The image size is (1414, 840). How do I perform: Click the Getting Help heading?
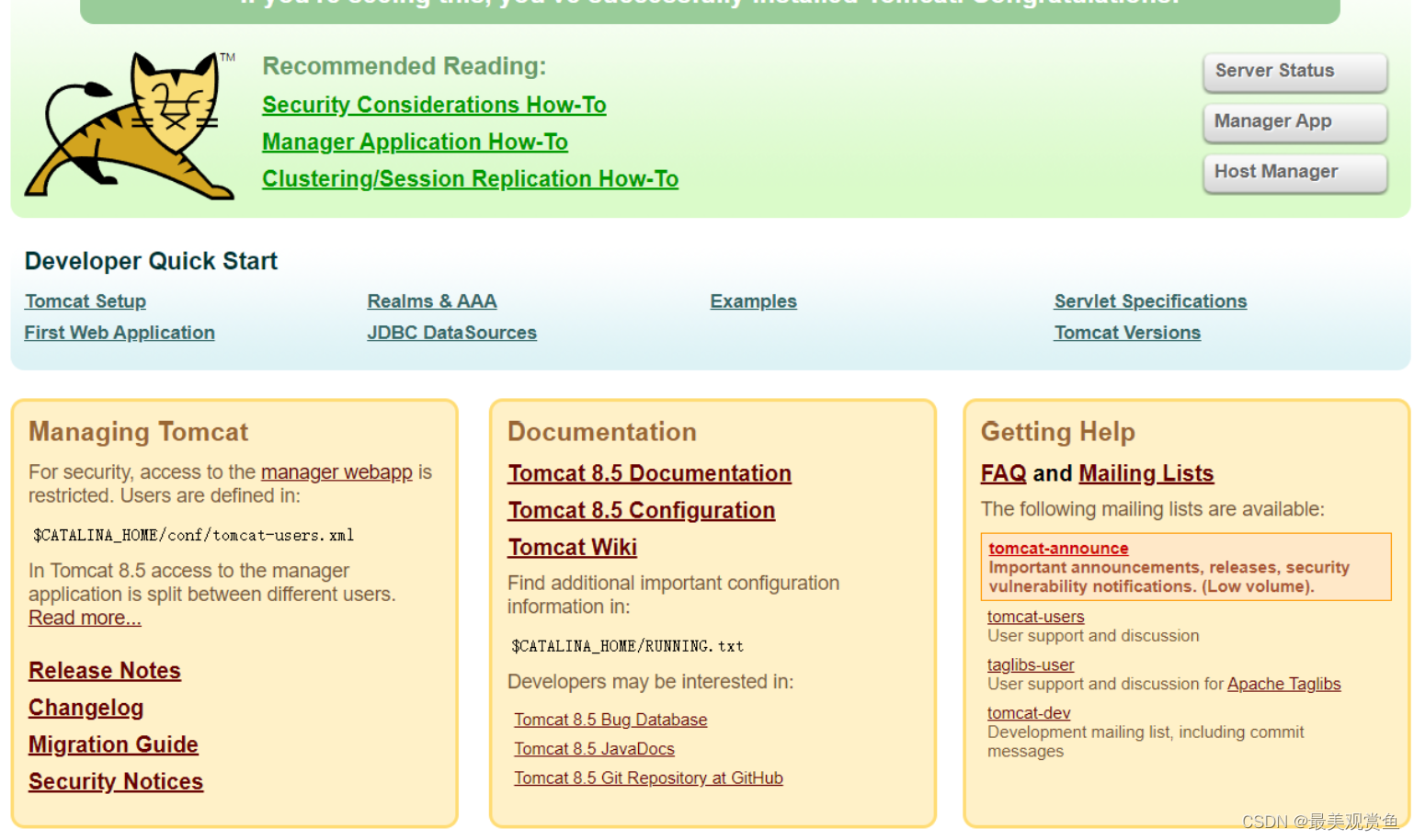click(x=1058, y=432)
